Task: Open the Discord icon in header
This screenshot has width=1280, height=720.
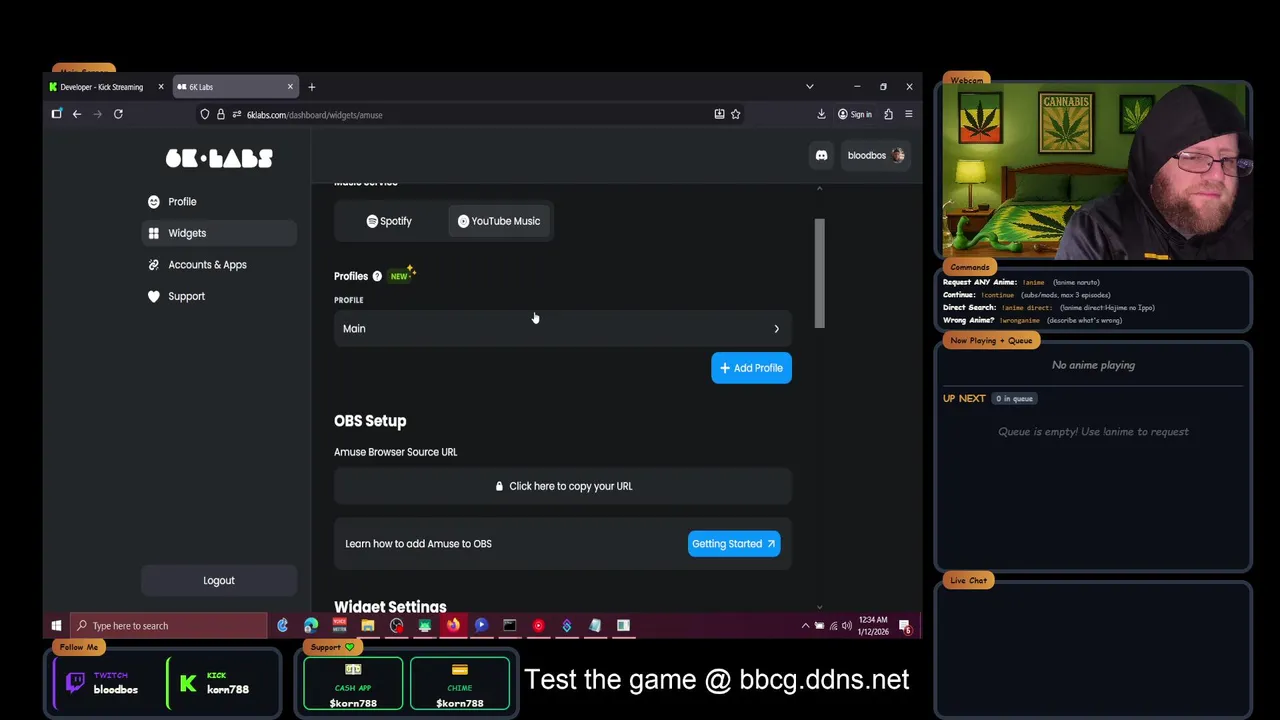Action: pyautogui.click(x=821, y=155)
